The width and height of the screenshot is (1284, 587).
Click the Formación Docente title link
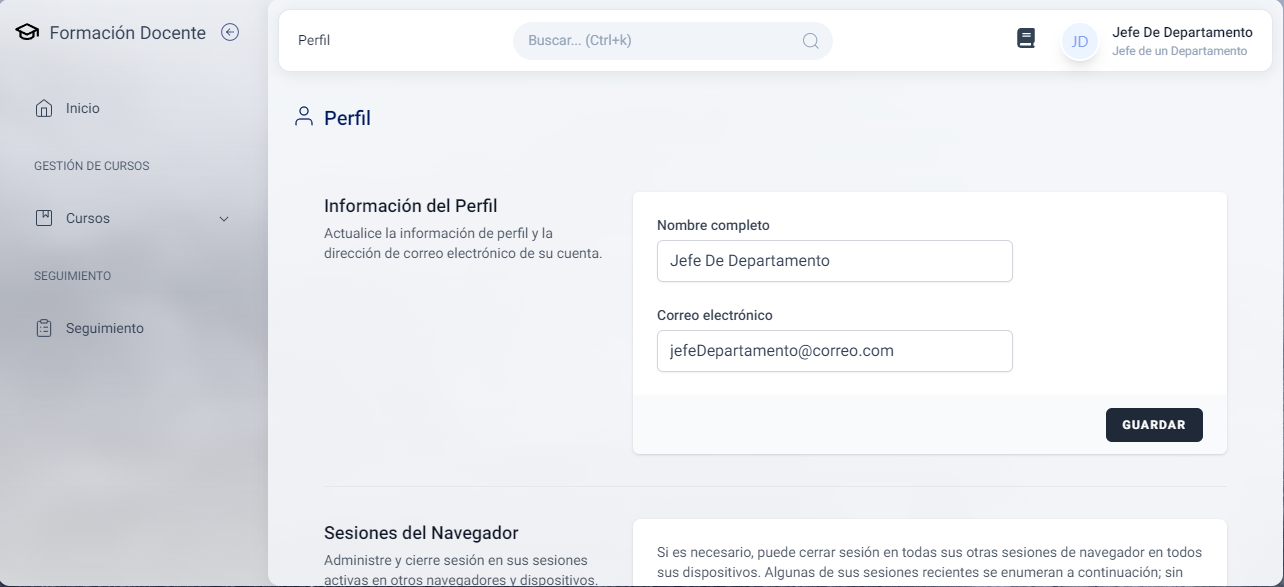127,33
